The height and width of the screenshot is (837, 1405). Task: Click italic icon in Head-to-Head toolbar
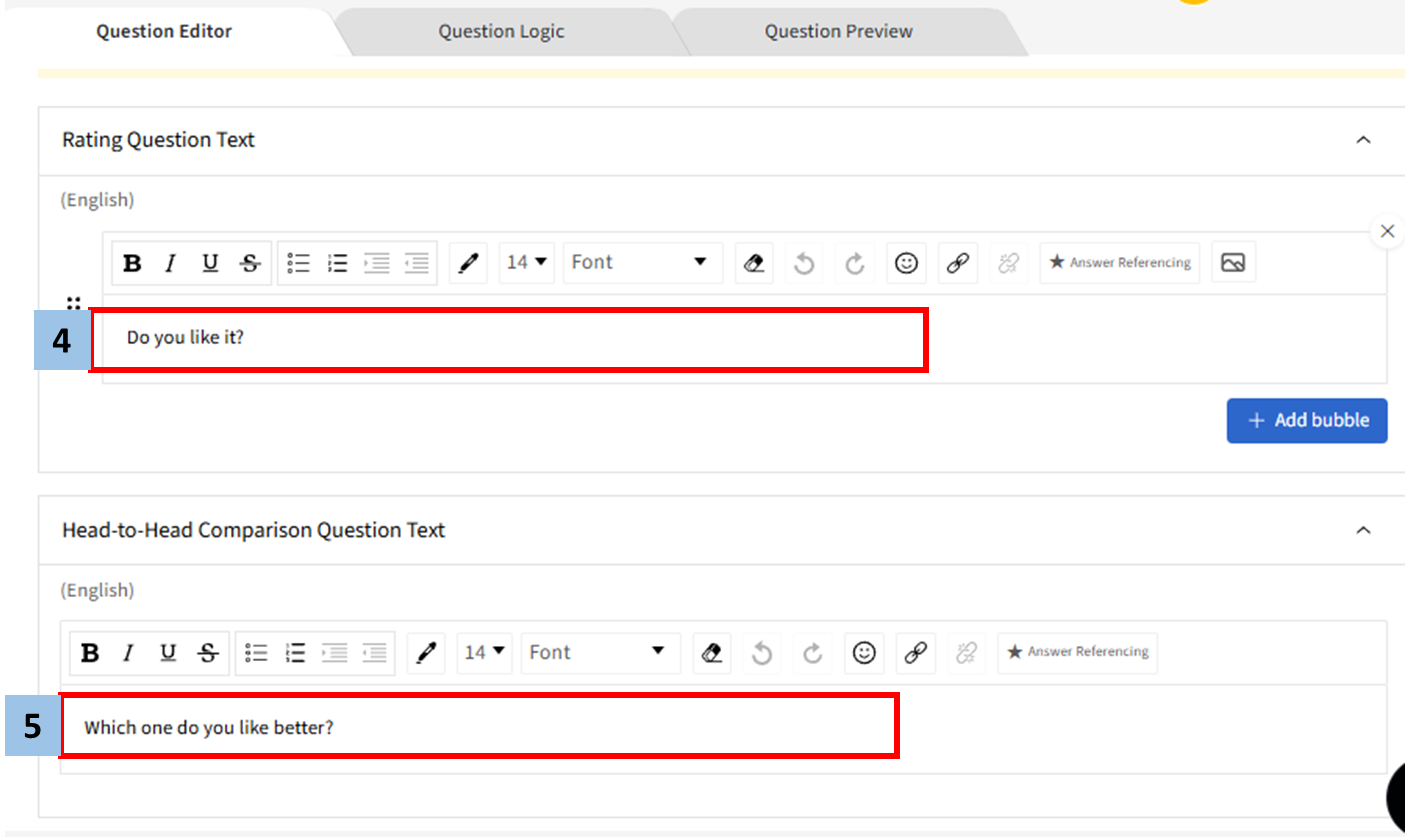128,653
